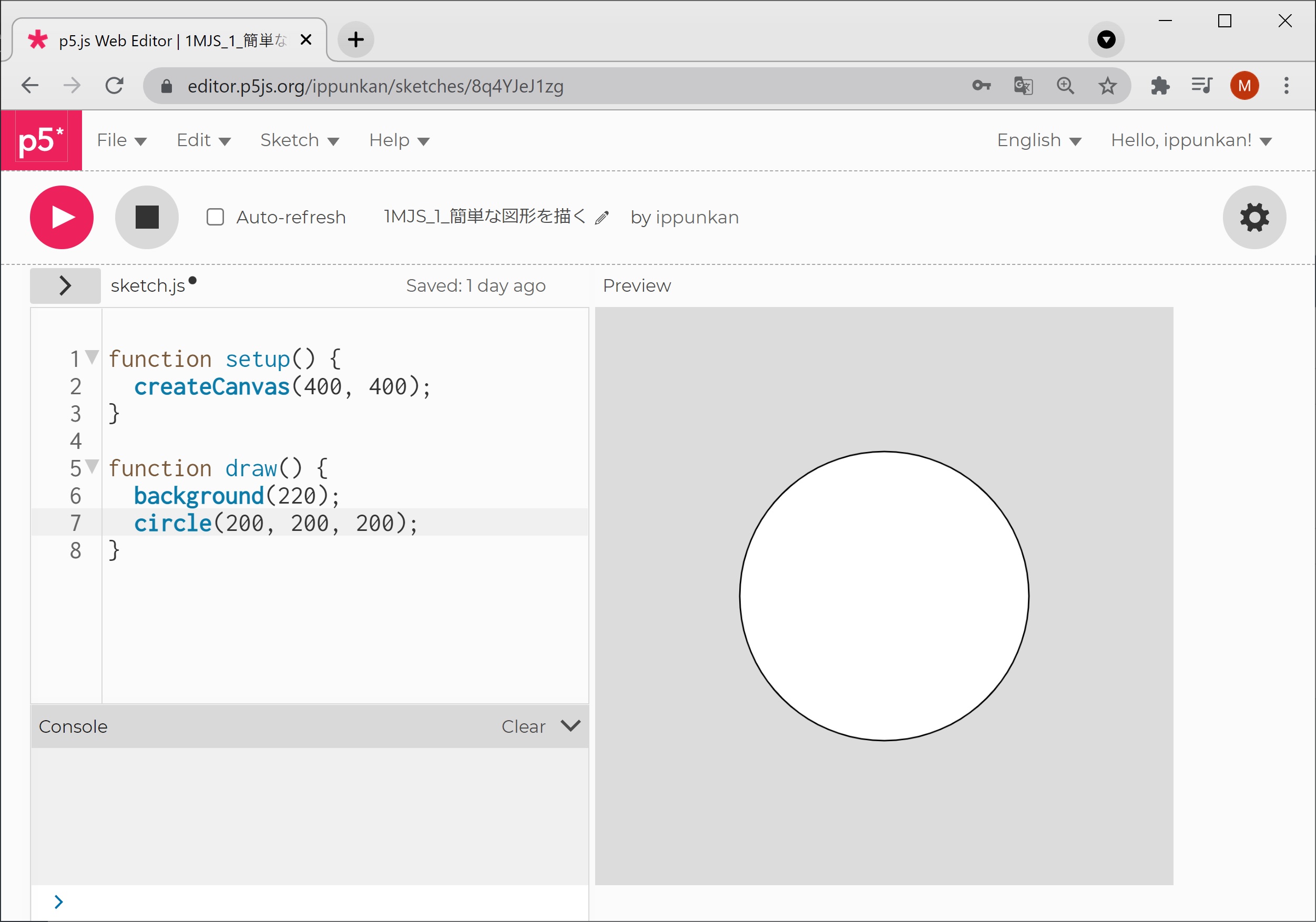Click the browser address bar URL
The height and width of the screenshot is (922, 1316).
pos(375,86)
